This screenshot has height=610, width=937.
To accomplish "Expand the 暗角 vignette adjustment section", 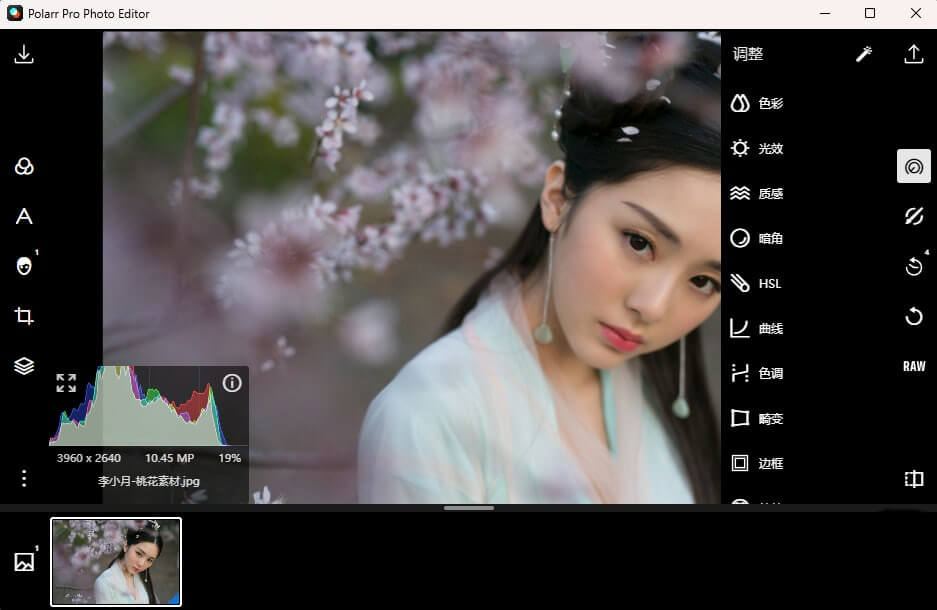I will tap(757, 238).
